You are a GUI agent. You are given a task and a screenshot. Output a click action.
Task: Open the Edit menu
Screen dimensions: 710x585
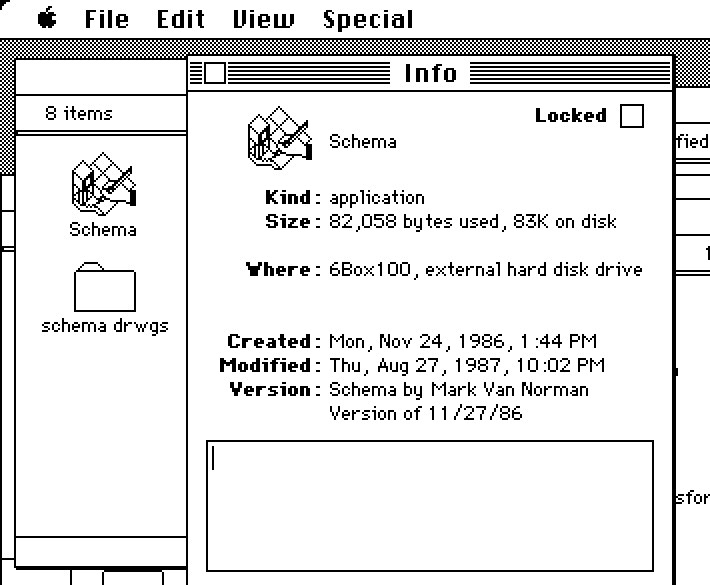tap(181, 19)
